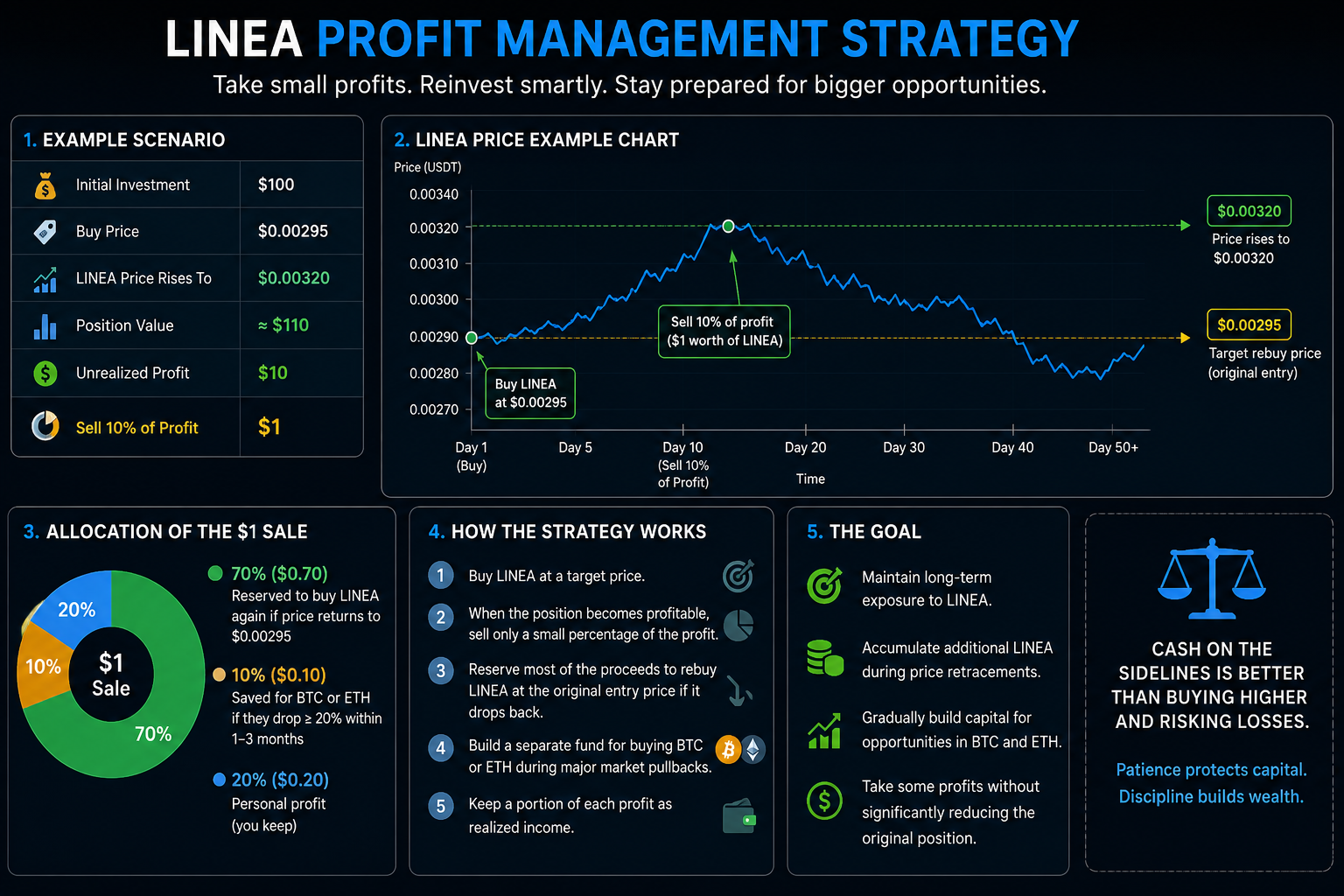Screen dimensions: 1344x896
Task: Click the pie chart icon beside step 2
Action: tap(738, 625)
